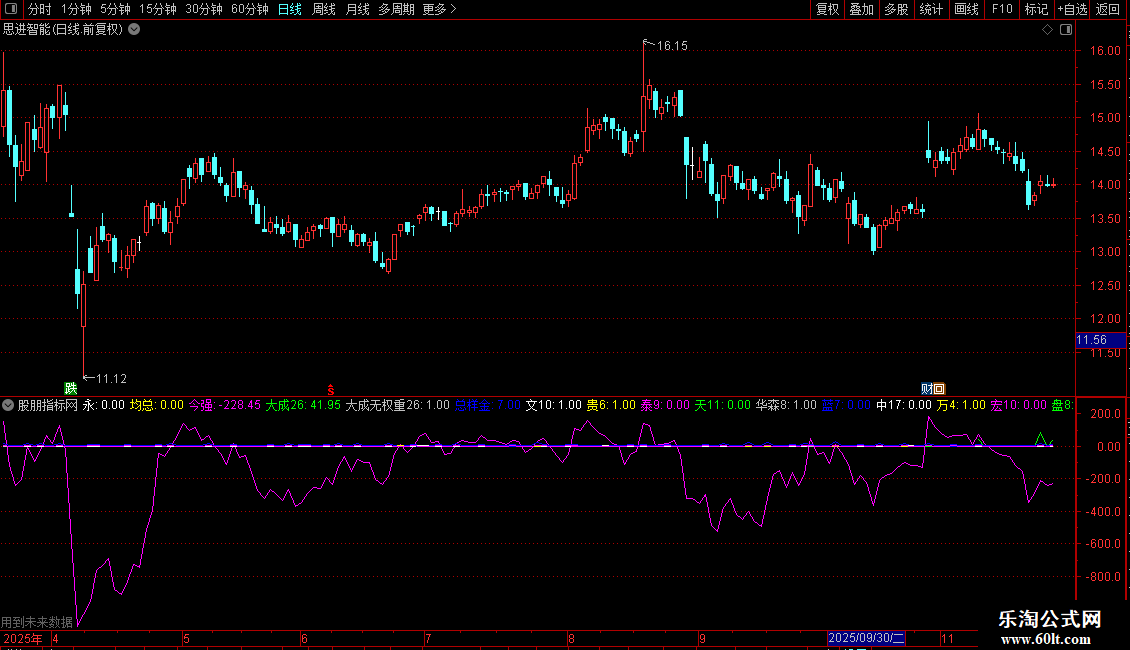This screenshot has width=1130, height=650.
Task: Click the green 跌 marker icon
Action: point(70,388)
